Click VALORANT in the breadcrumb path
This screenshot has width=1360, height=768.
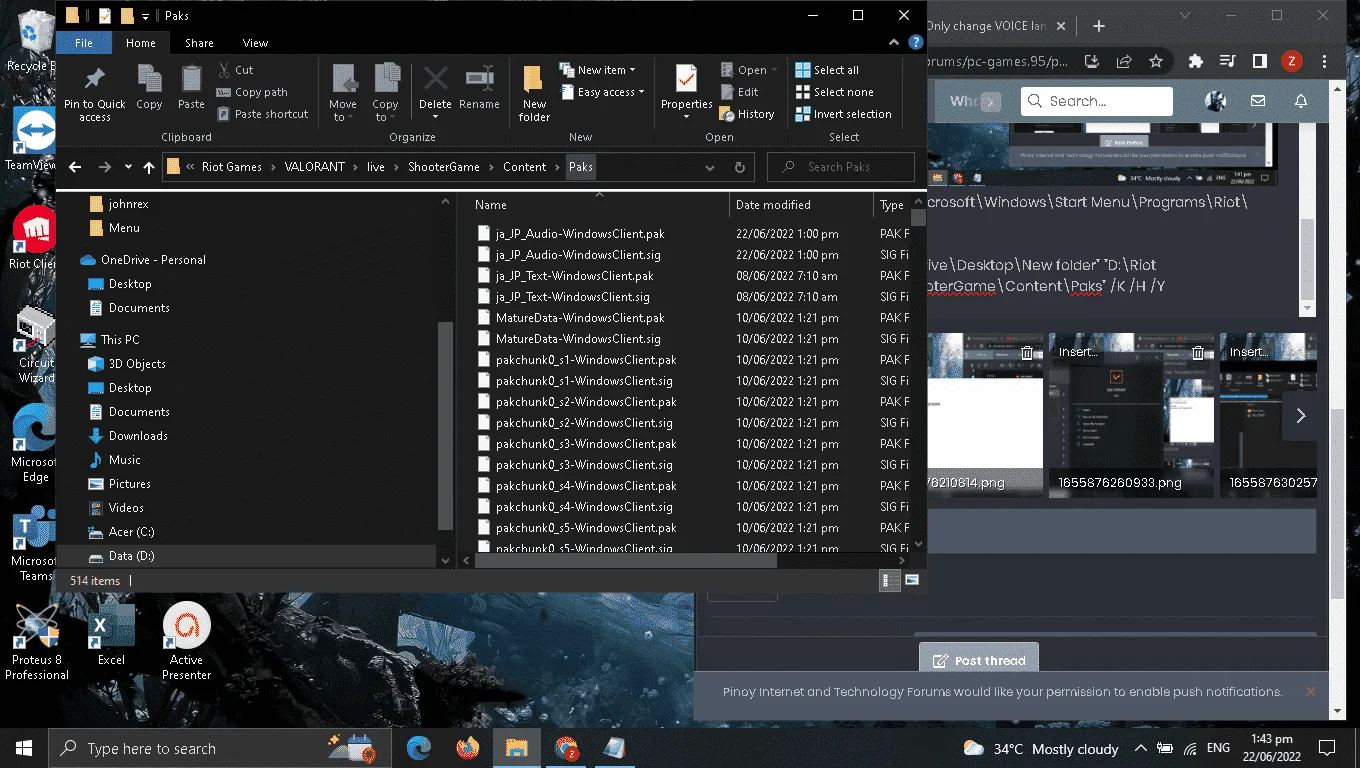[x=314, y=167]
